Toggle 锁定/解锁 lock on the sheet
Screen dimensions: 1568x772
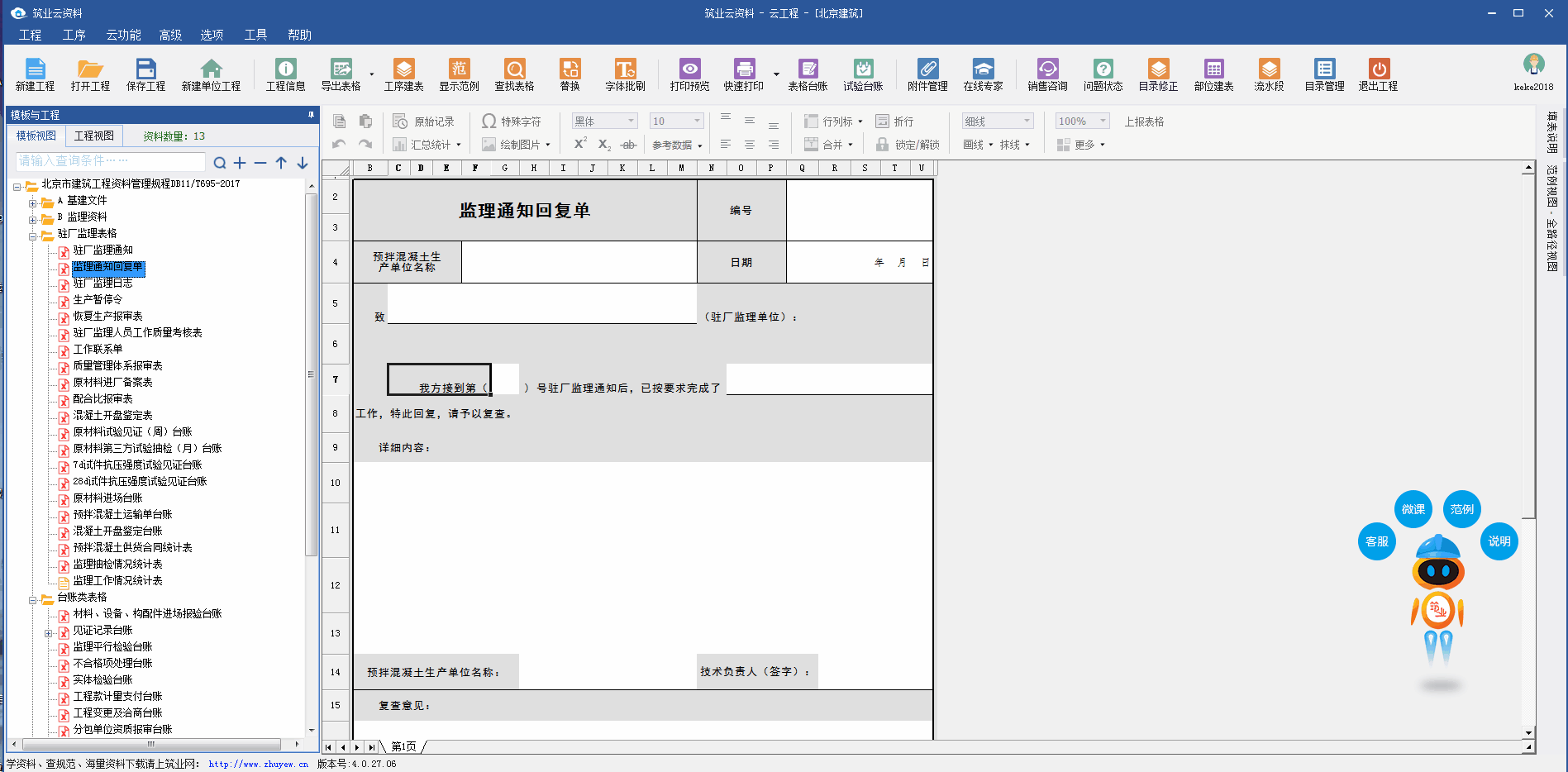(x=908, y=145)
